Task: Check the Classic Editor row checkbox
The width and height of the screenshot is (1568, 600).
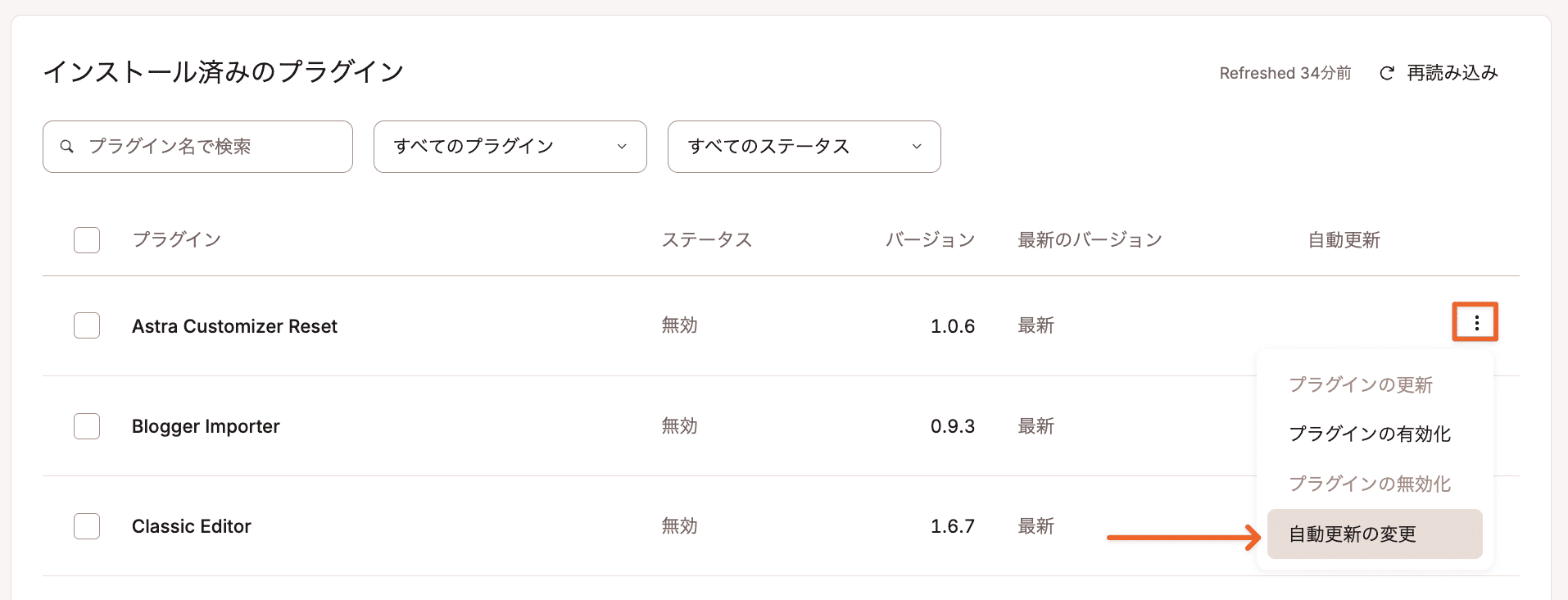Action: coord(86,526)
